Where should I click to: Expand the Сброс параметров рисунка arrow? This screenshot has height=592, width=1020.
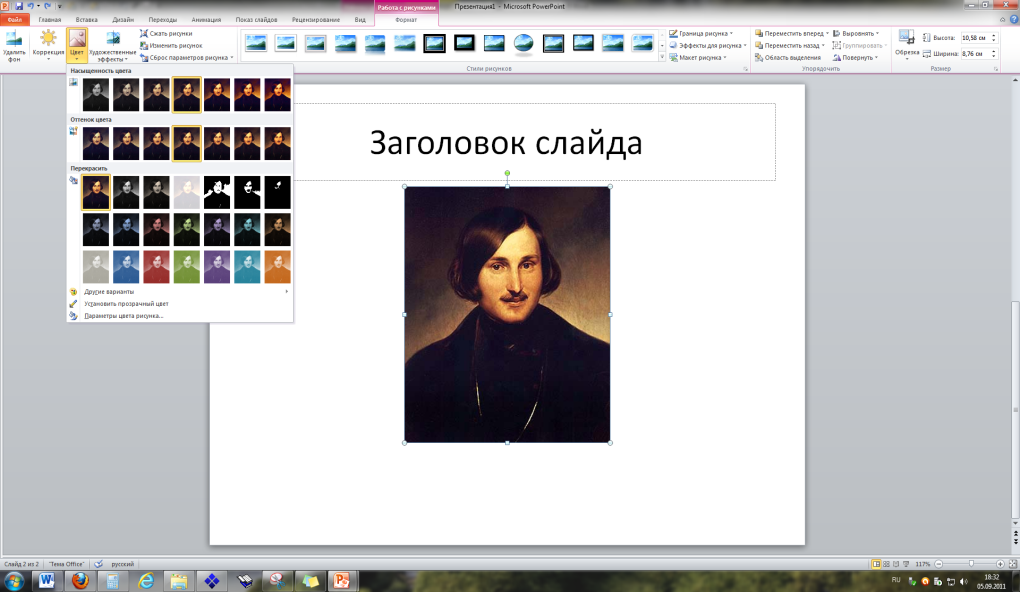tap(232, 57)
